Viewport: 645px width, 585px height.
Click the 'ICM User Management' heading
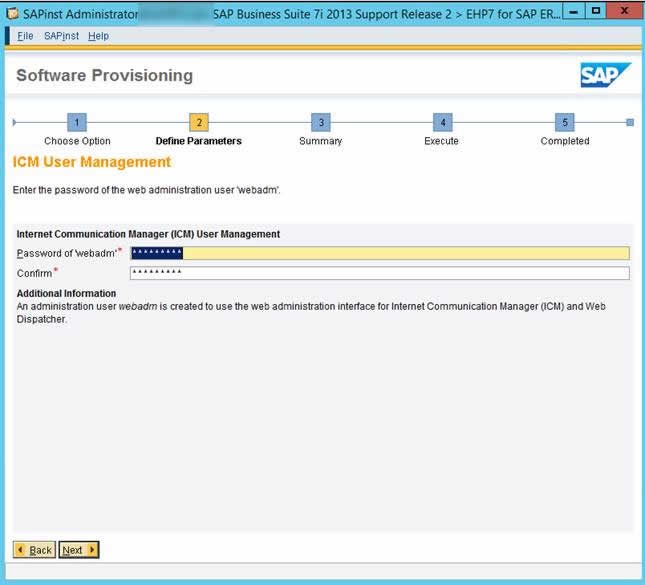pos(92,162)
